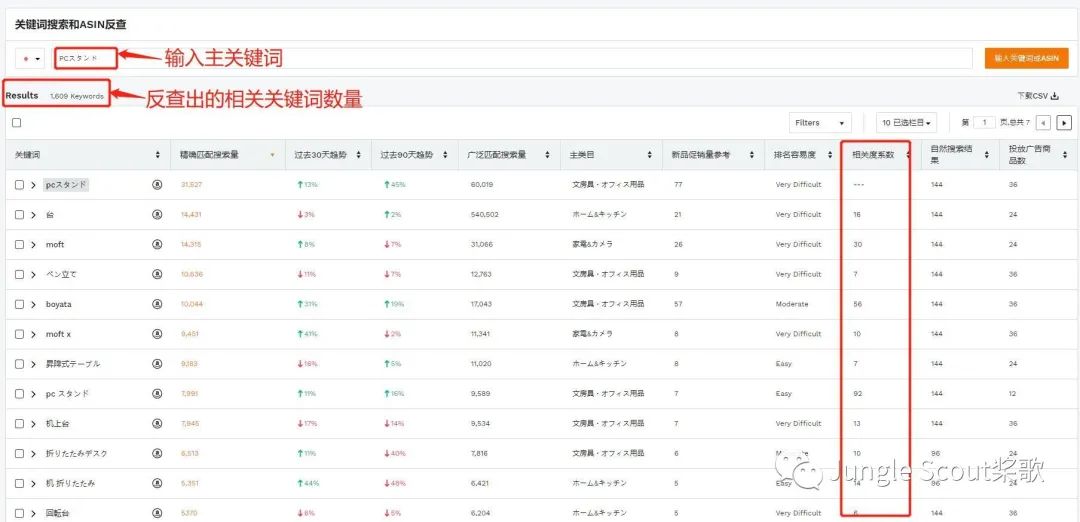Sort by 新品促销量参考 column
Image resolution: width=1080 pixels, height=522 pixels.
[x=751, y=156]
